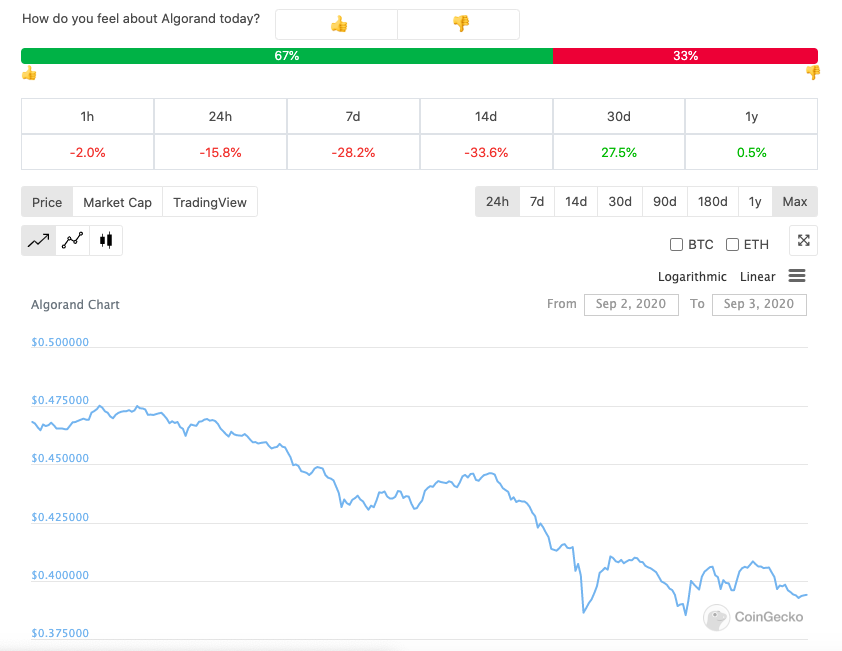The image size is (842, 651).
Task: Click the sentiment question text
Action: (x=141, y=19)
